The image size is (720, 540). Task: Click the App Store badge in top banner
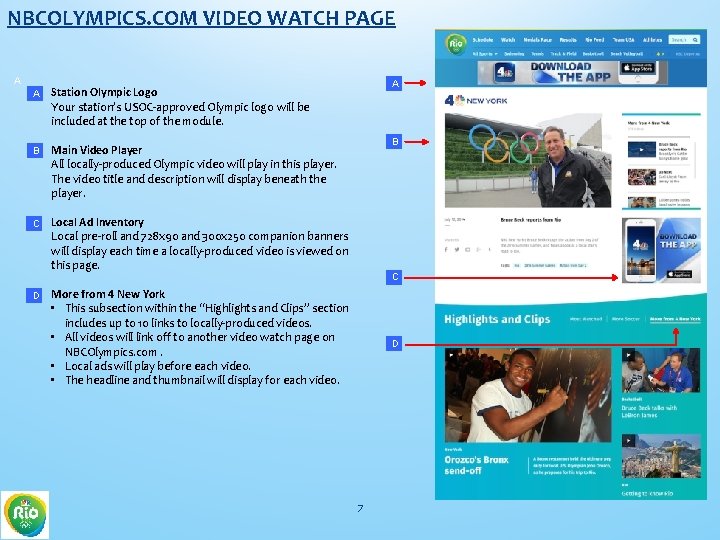pos(638,68)
